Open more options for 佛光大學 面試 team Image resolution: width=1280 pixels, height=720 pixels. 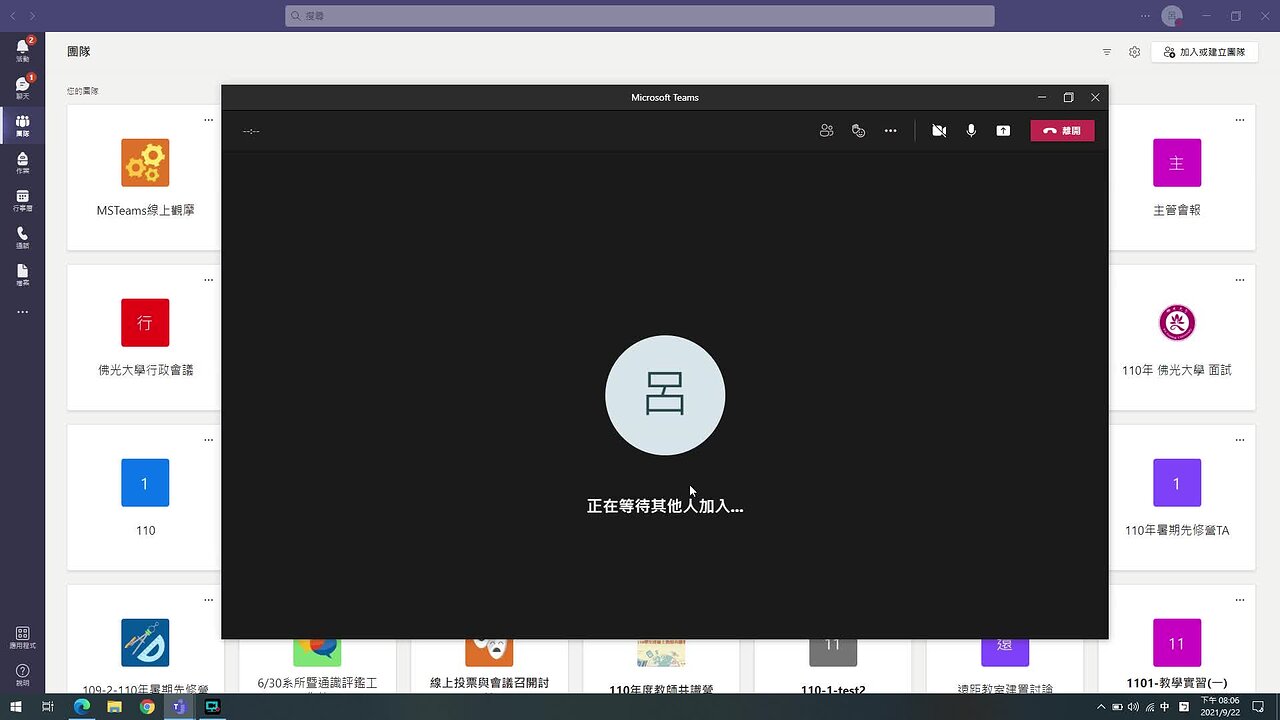tap(1240, 280)
